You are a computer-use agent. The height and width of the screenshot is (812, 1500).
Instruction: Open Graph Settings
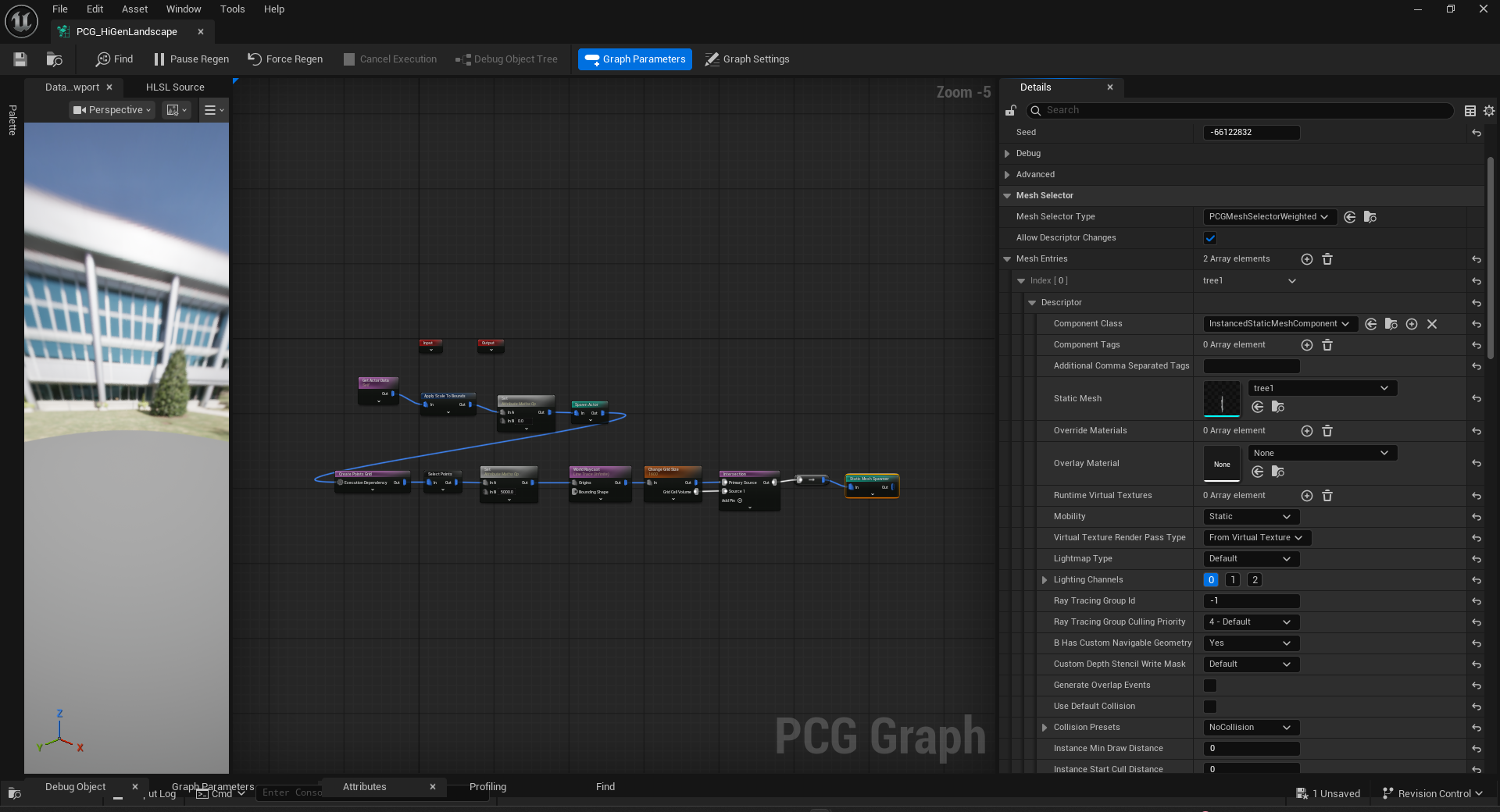pos(747,59)
